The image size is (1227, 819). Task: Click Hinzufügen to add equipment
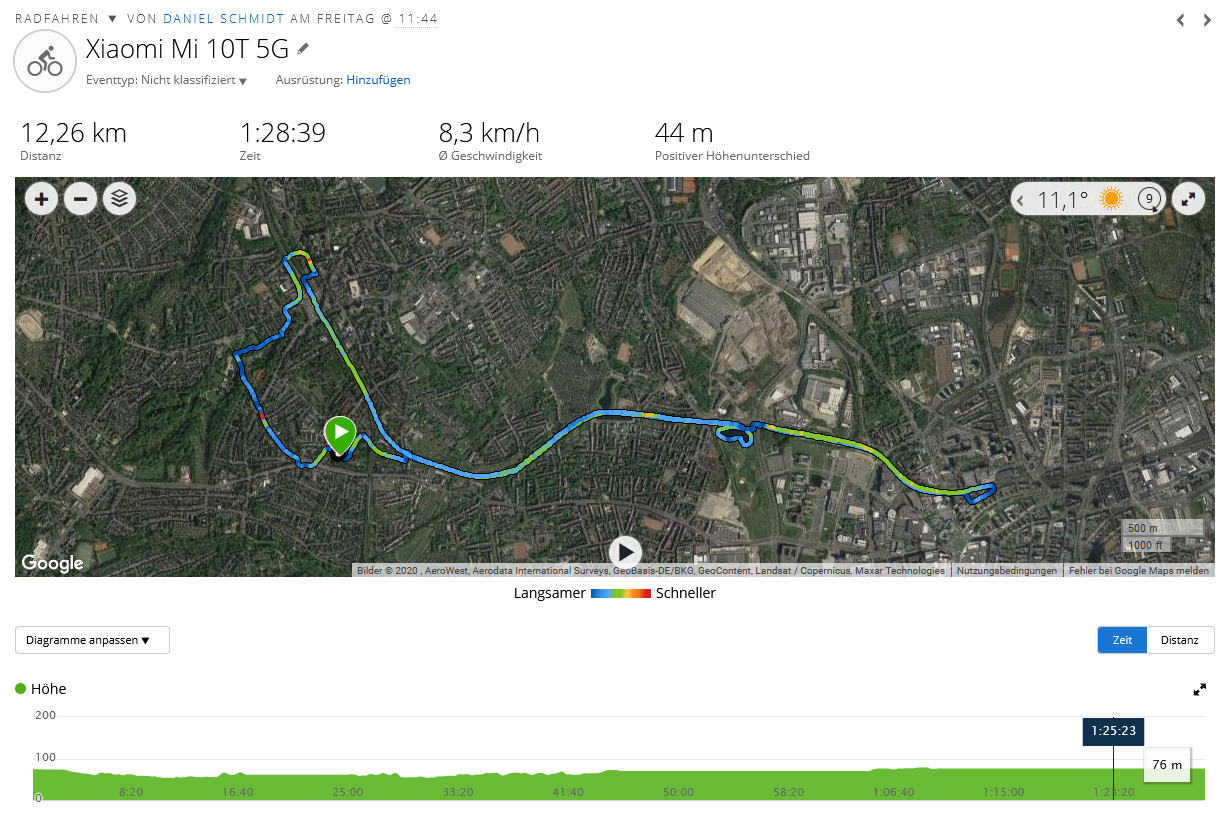[378, 80]
